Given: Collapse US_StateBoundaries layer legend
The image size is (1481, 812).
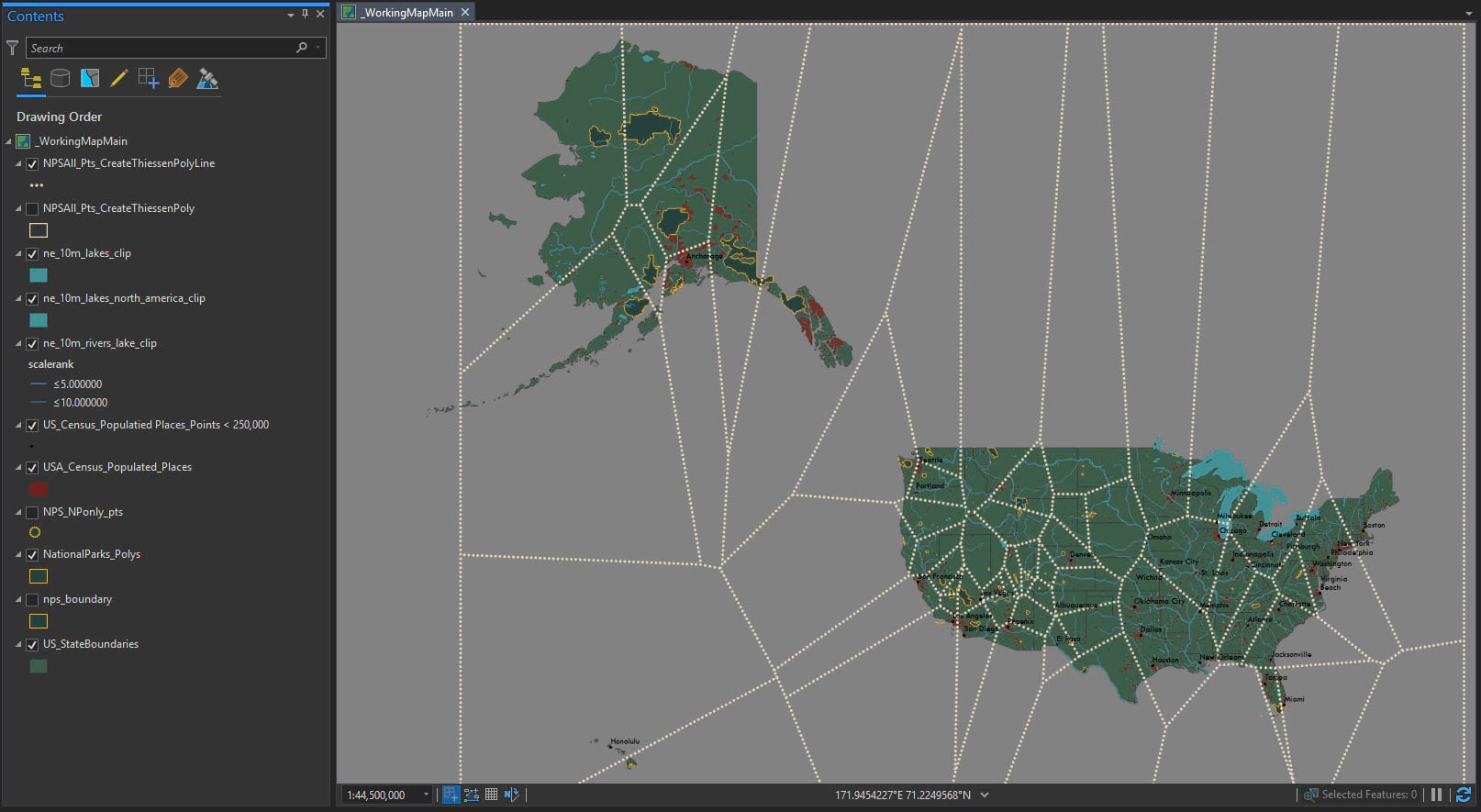Looking at the screenshot, I should coord(18,645).
